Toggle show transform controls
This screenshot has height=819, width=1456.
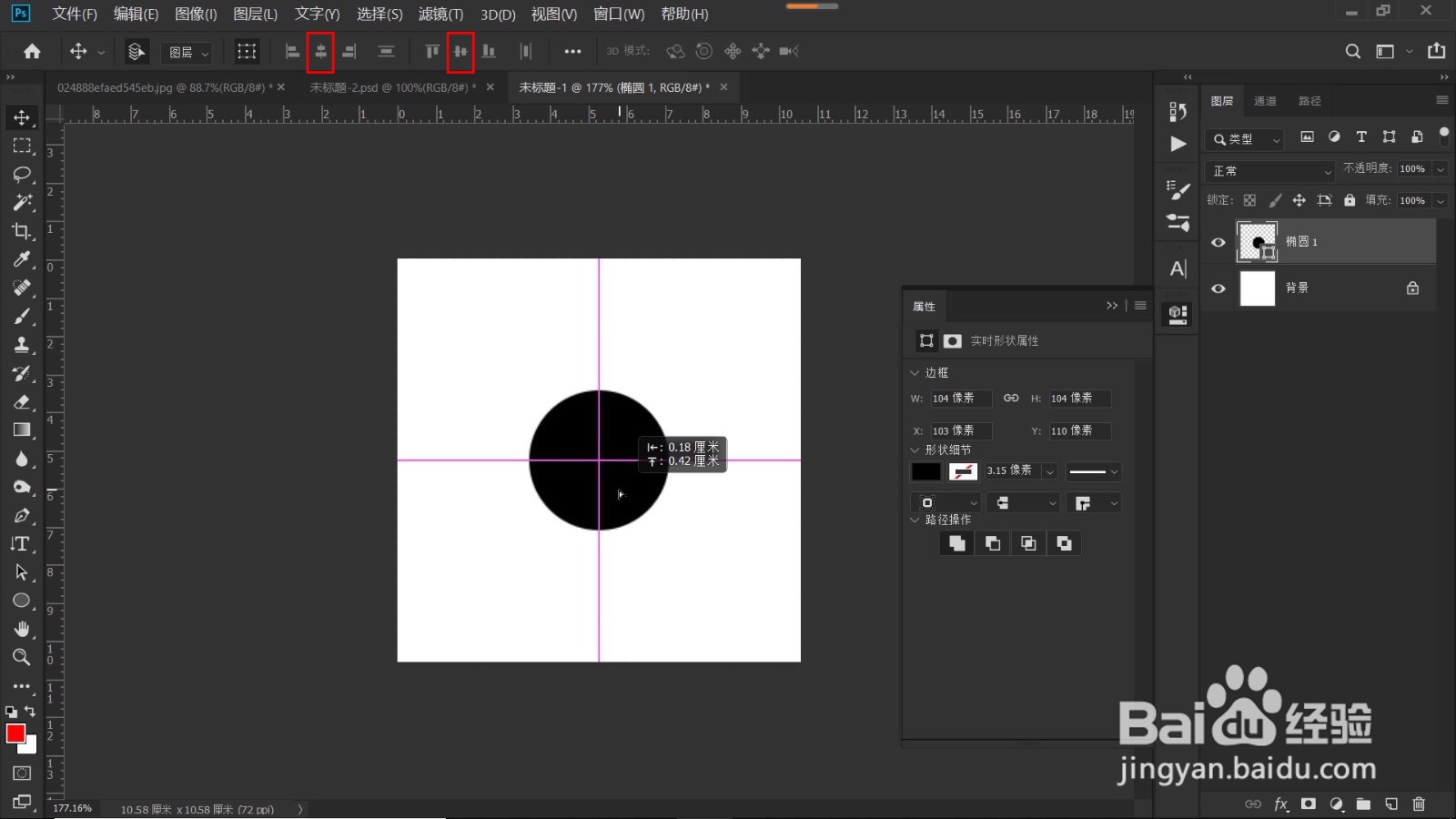pos(247,52)
